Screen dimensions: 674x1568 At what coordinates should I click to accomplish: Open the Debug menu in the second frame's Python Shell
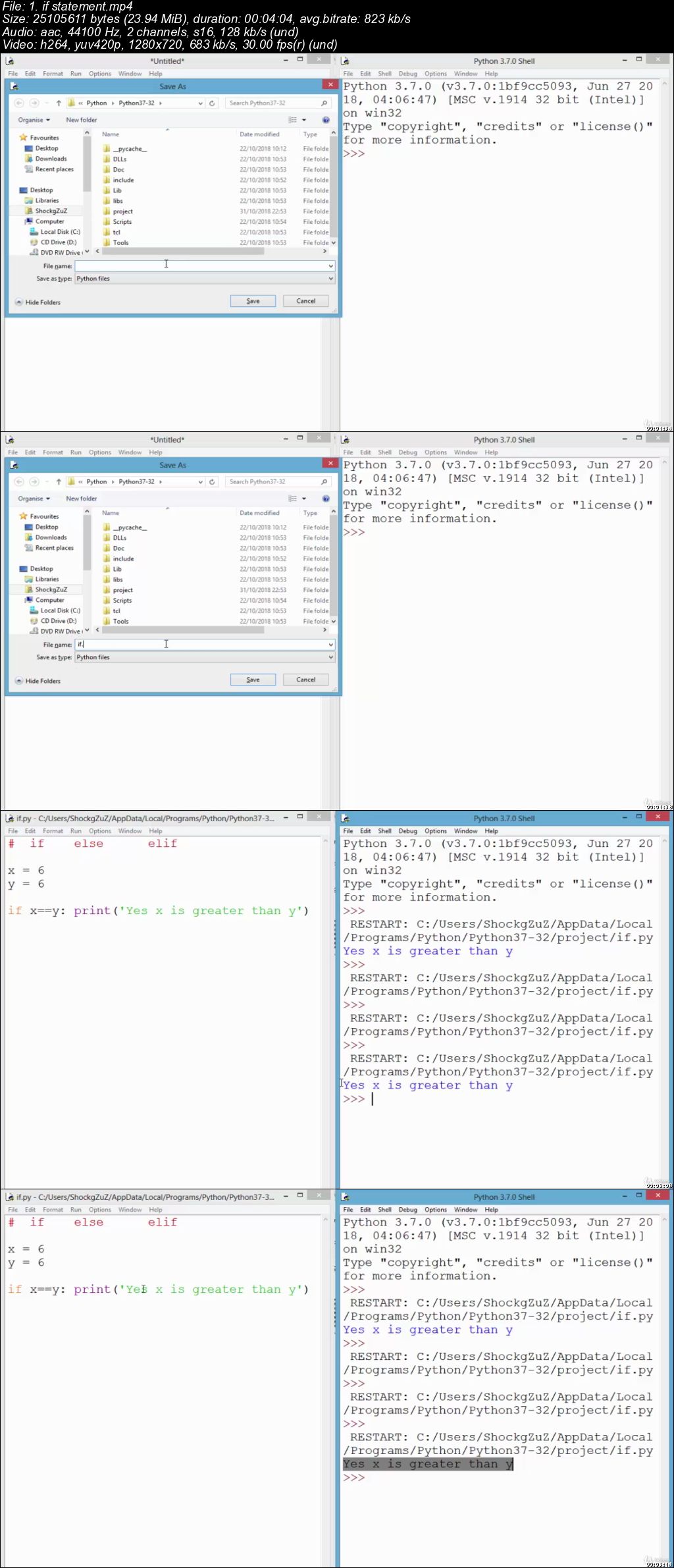click(408, 452)
